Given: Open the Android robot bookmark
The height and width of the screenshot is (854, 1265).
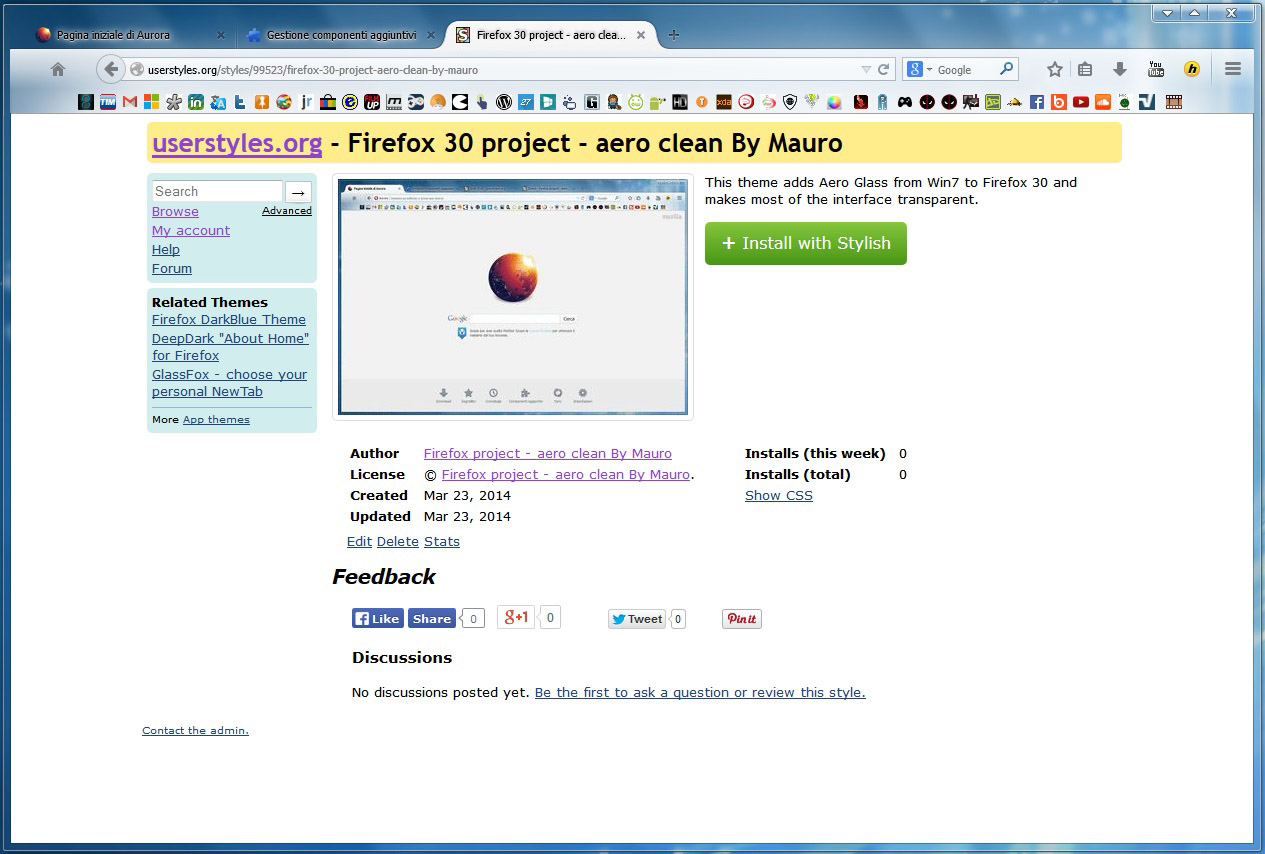Looking at the screenshot, I should click(657, 101).
